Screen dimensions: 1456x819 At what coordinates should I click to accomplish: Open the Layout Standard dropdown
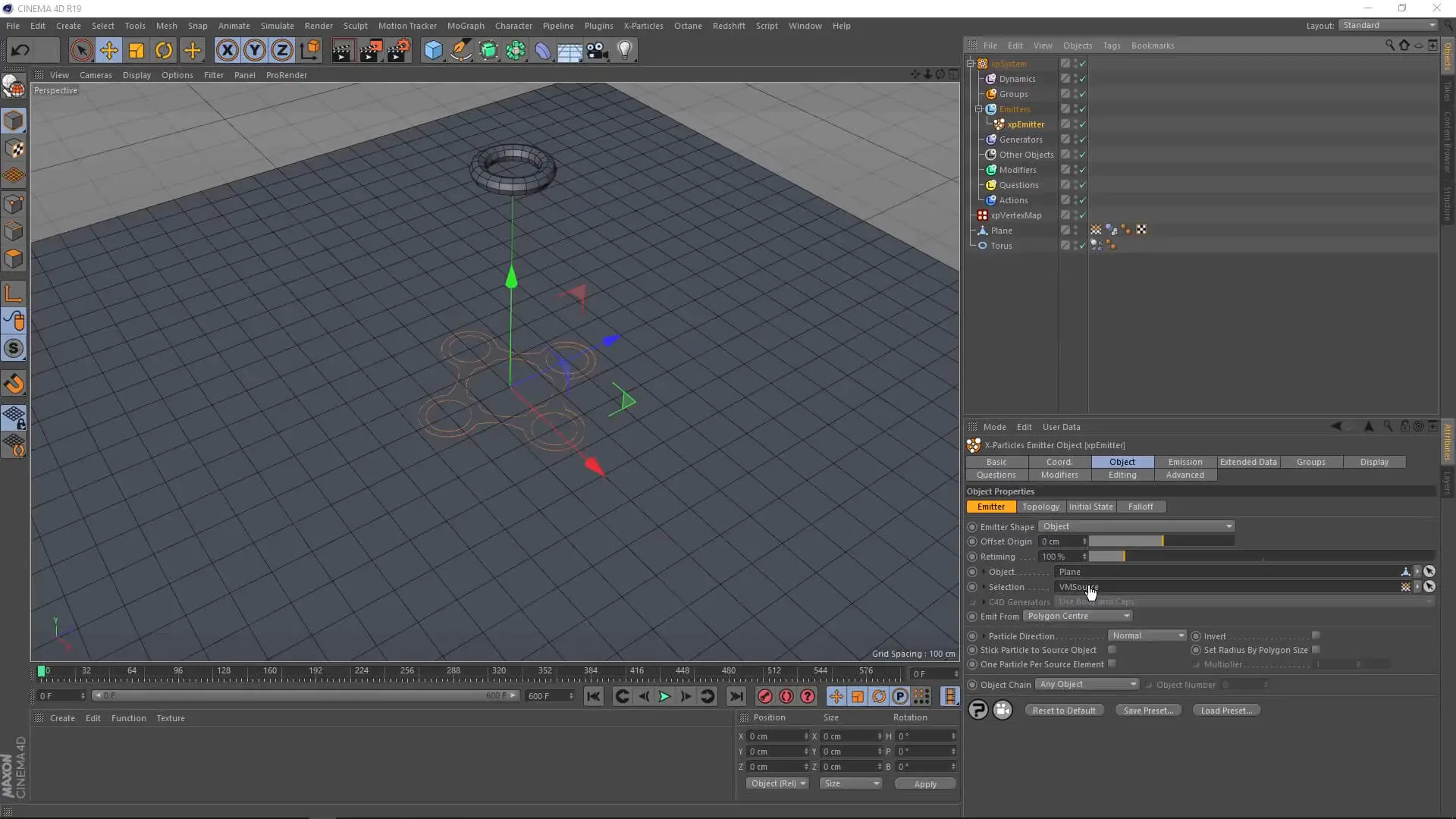pyautogui.click(x=1389, y=25)
